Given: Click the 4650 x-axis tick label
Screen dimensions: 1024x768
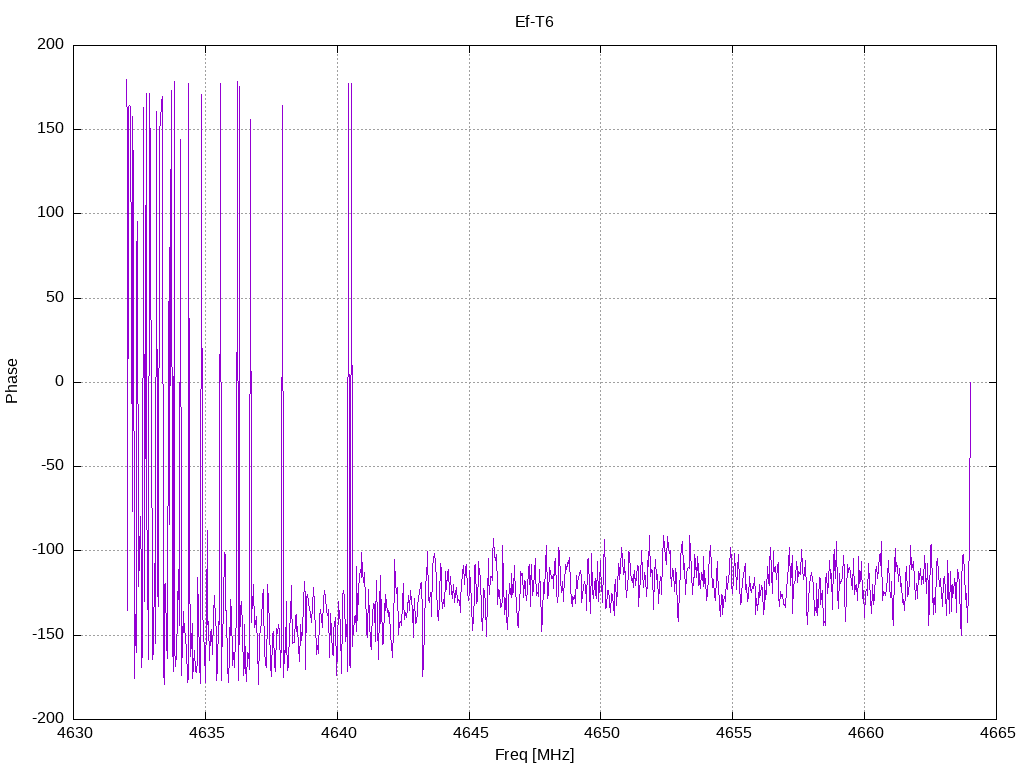Looking at the screenshot, I should click(600, 734).
